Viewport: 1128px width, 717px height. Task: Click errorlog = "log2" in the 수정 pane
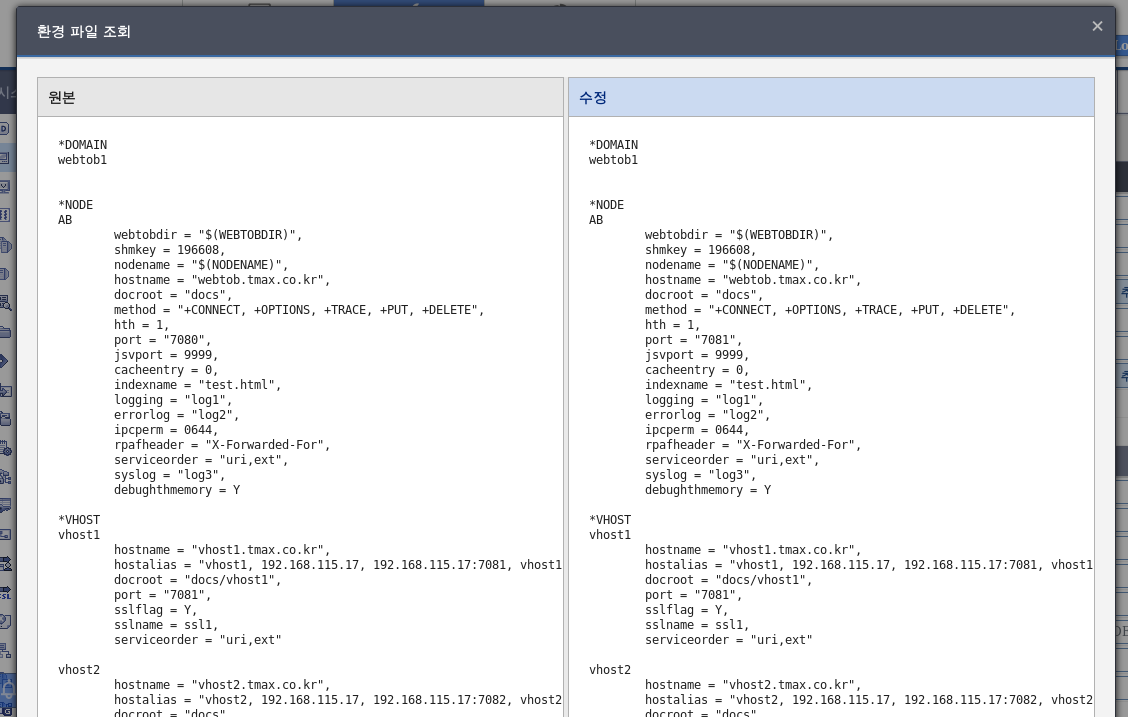coord(707,415)
